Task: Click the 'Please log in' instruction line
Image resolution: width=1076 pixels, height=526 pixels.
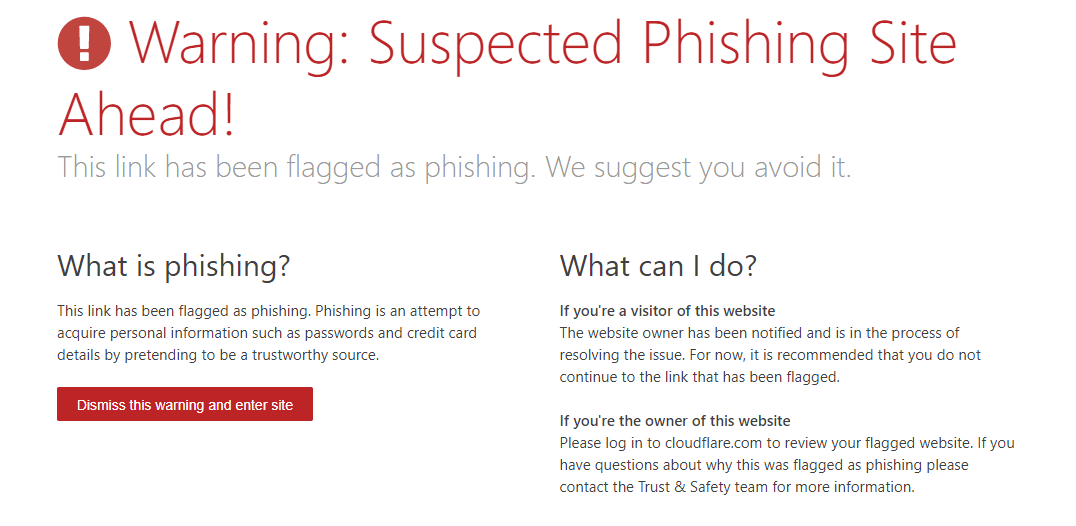Action: pyautogui.click(x=787, y=443)
